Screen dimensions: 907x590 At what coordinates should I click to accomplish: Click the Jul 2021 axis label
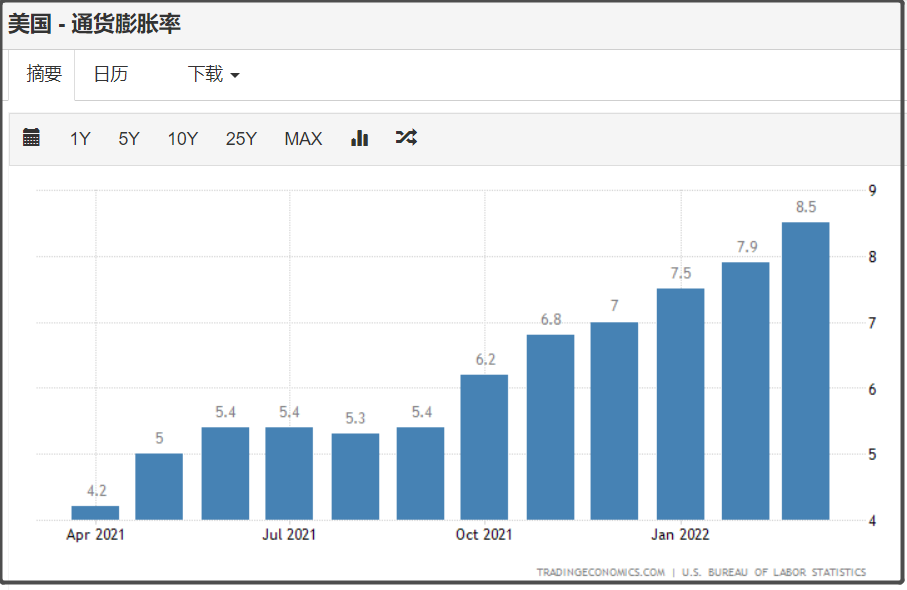click(x=289, y=534)
